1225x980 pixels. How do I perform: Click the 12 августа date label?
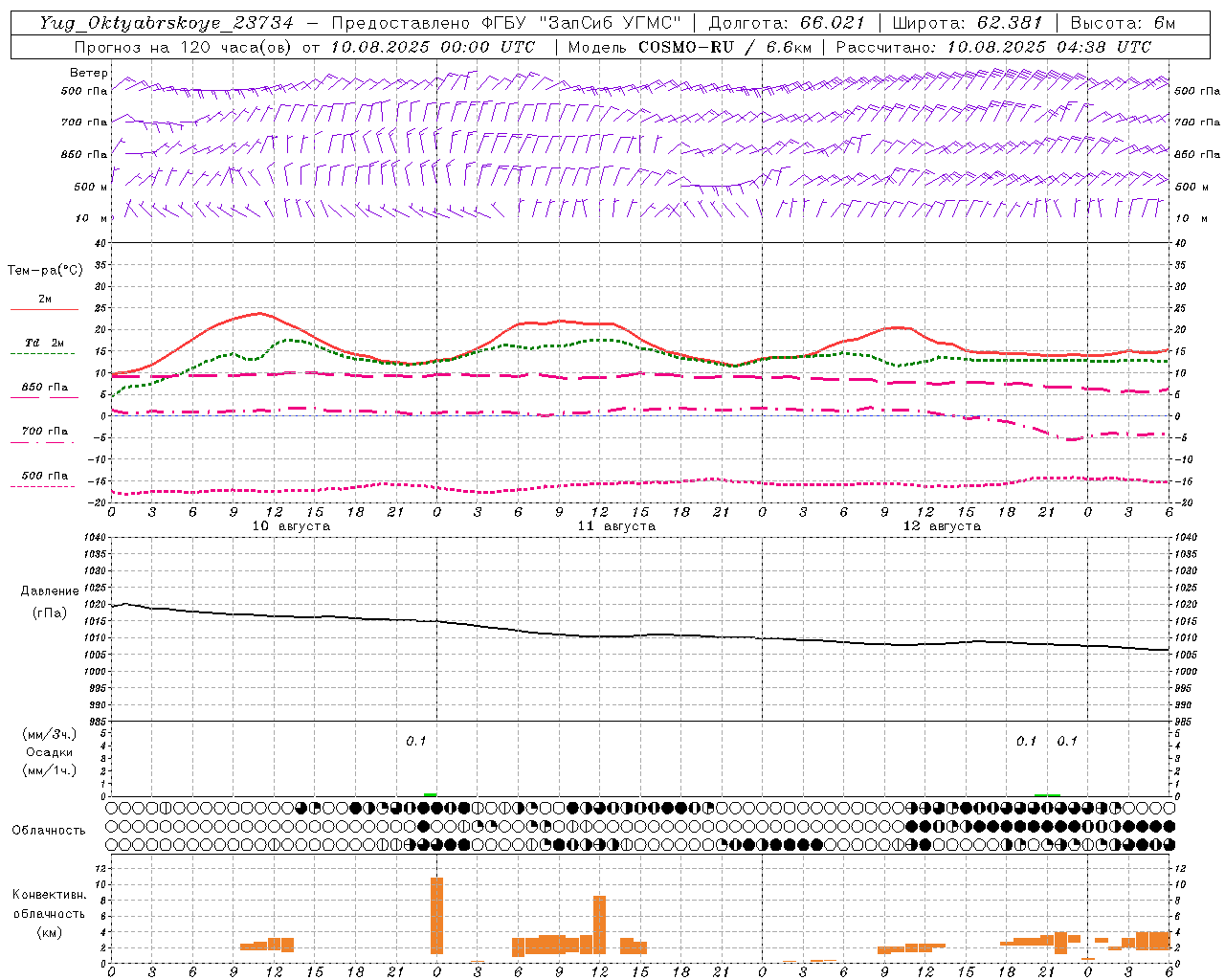(x=942, y=526)
